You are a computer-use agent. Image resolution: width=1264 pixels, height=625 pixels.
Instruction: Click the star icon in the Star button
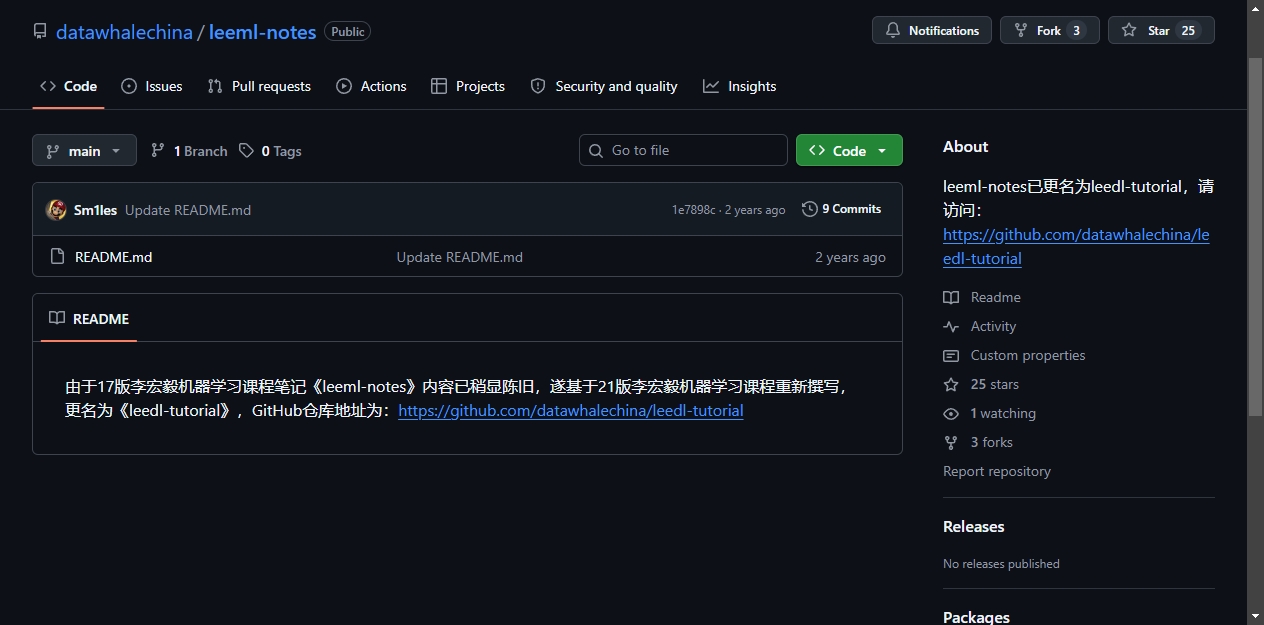point(1129,30)
